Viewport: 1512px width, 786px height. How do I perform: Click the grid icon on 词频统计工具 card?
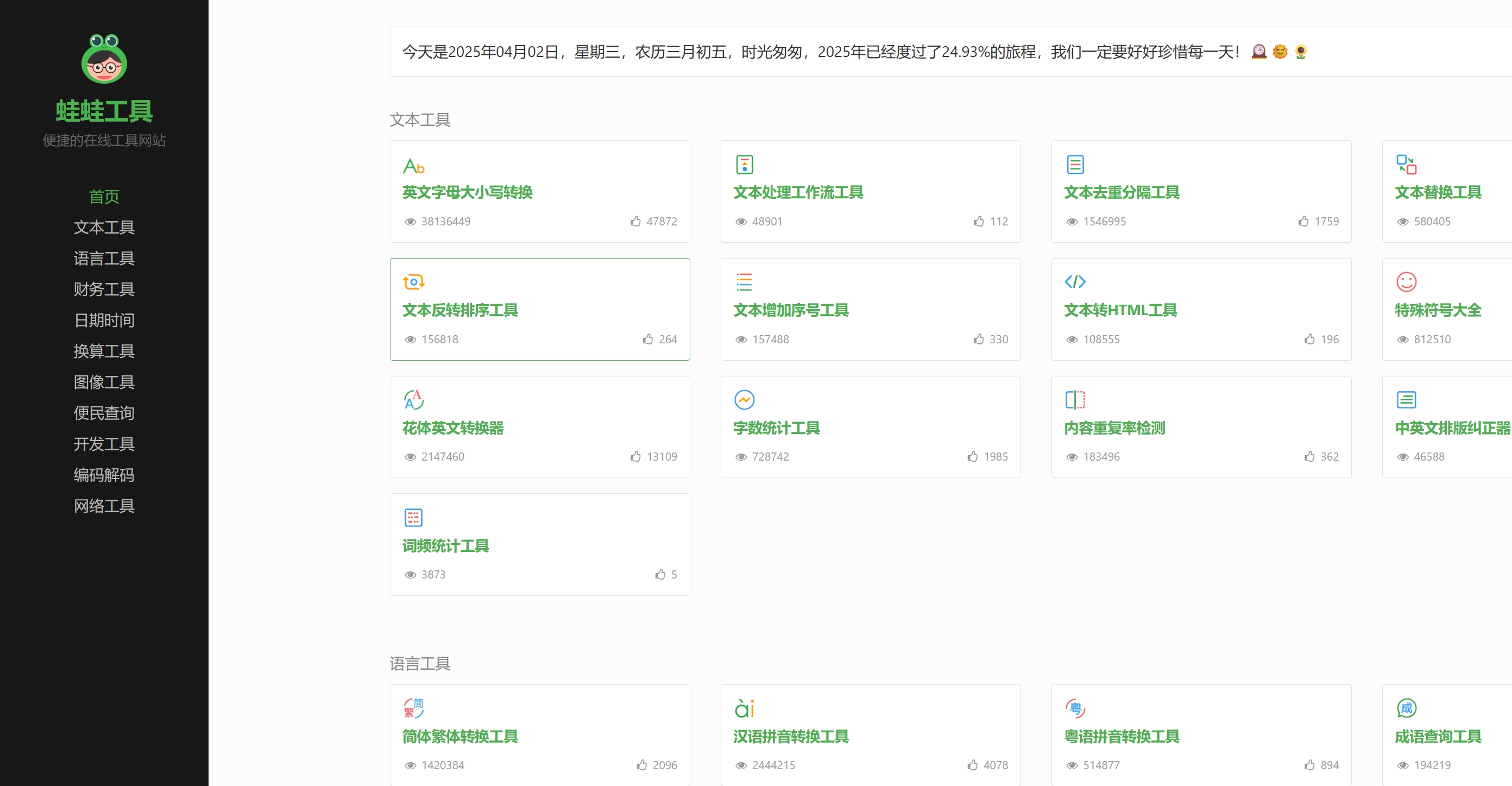(413, 517)
